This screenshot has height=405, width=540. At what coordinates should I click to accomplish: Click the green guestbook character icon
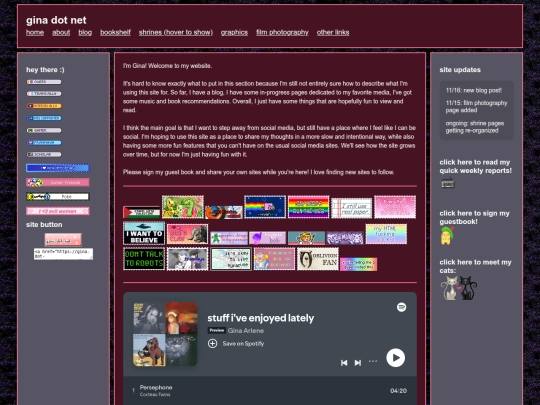pyautogui.click(x=447, y=236)
